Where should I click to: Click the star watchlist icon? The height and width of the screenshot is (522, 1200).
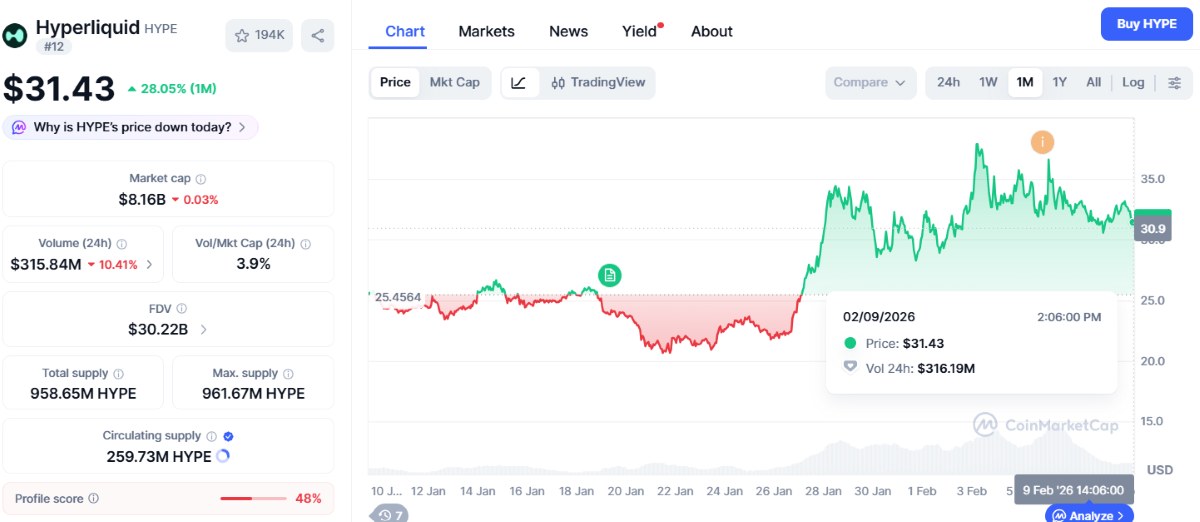pos(242,36)
